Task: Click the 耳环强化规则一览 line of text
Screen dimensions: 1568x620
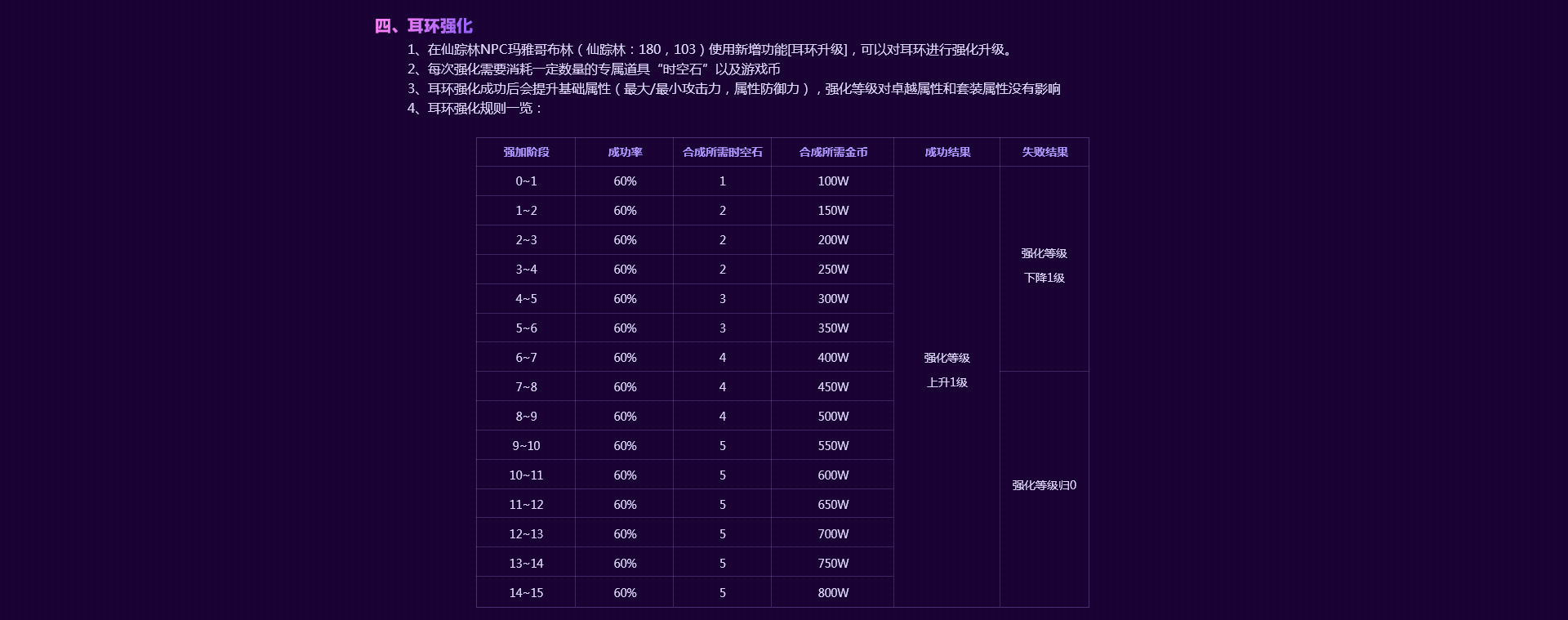Action: tap(475, 109)
